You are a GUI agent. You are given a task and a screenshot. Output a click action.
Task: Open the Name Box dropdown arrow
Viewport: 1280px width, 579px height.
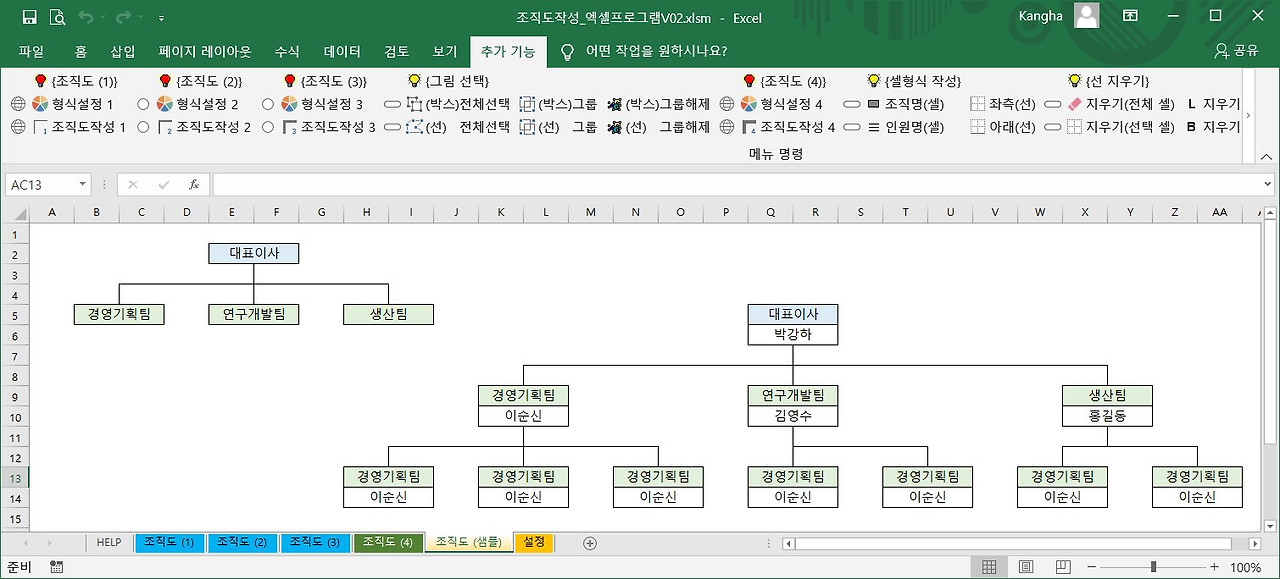click(82, 185)
